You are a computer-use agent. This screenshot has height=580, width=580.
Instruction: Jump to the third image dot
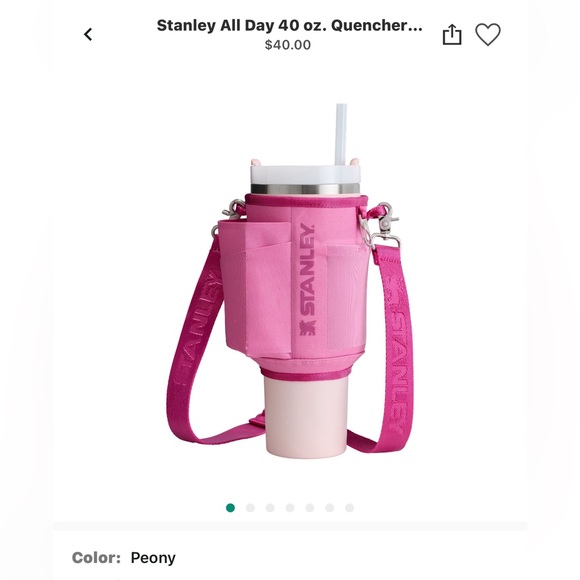(x=270, y=508)
